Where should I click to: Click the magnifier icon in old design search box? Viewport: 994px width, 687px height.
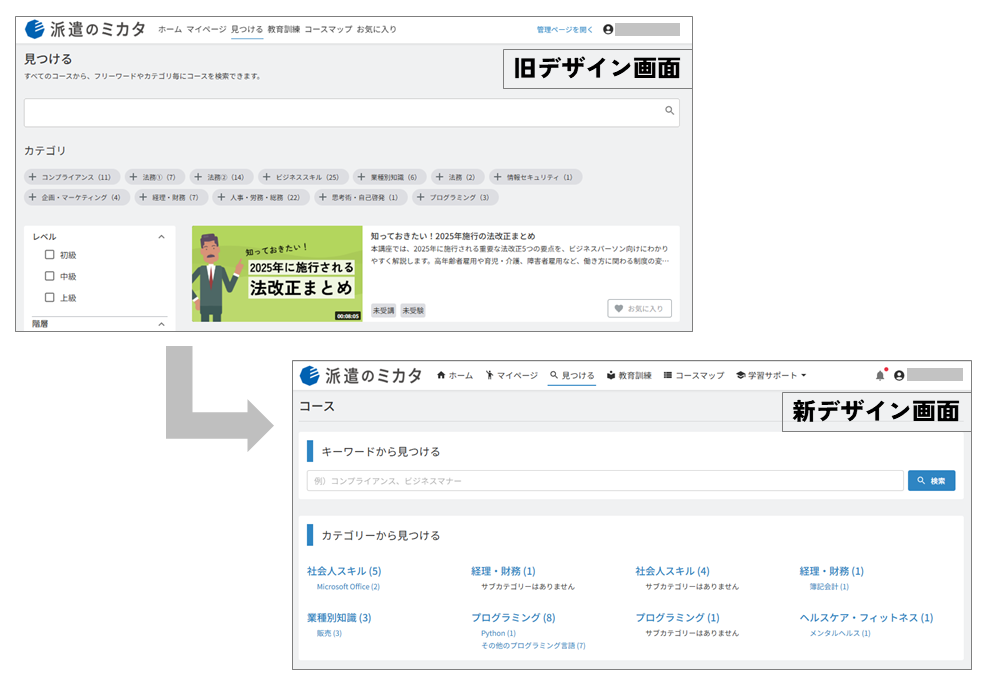[x=669, y=110]
